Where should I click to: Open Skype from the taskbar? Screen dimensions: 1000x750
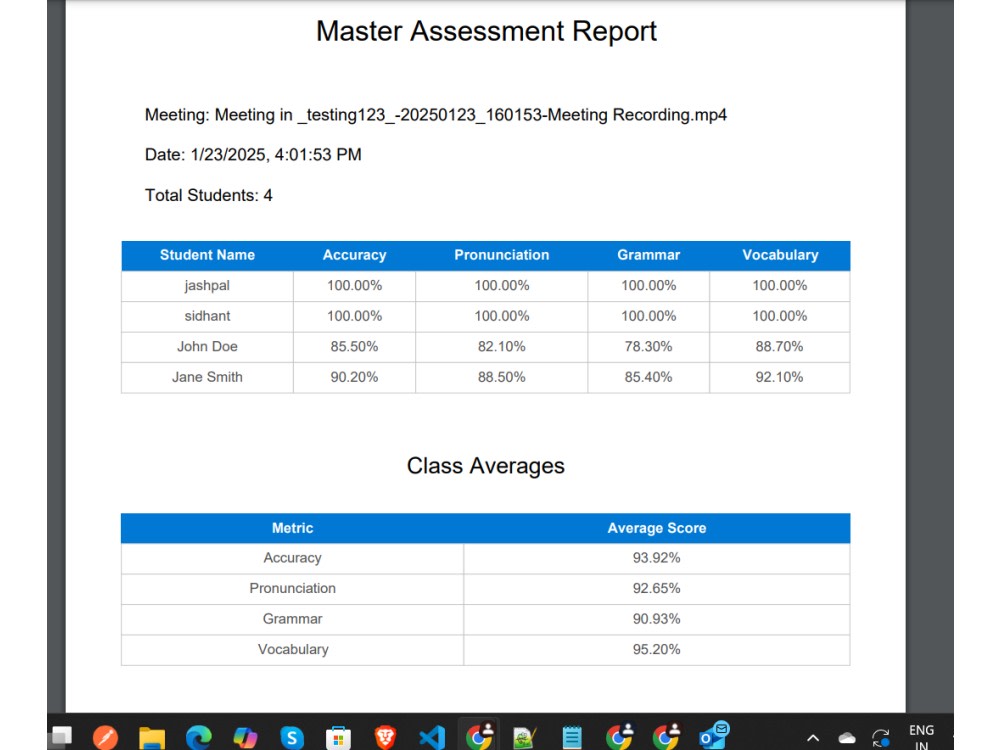point(291,738)
